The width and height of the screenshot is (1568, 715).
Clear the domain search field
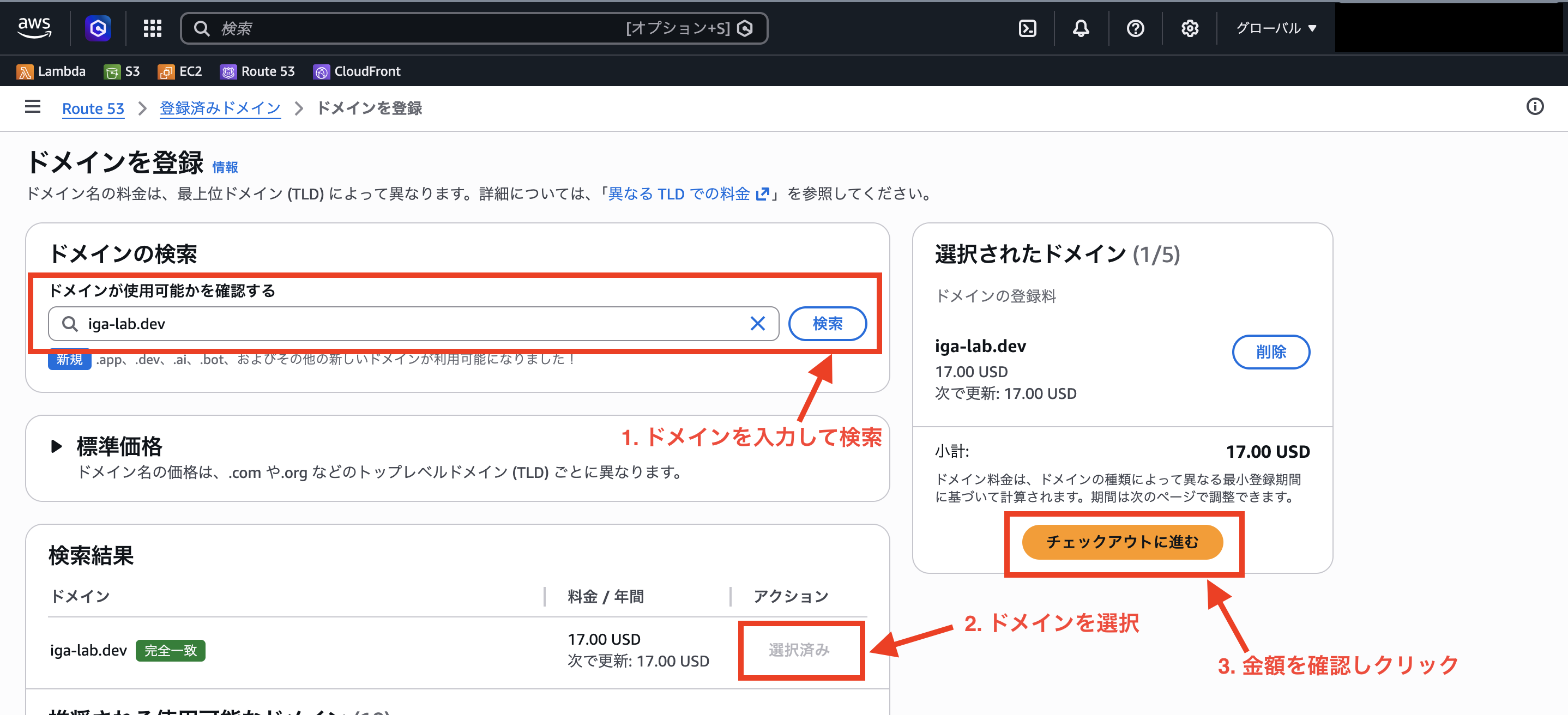758,323
